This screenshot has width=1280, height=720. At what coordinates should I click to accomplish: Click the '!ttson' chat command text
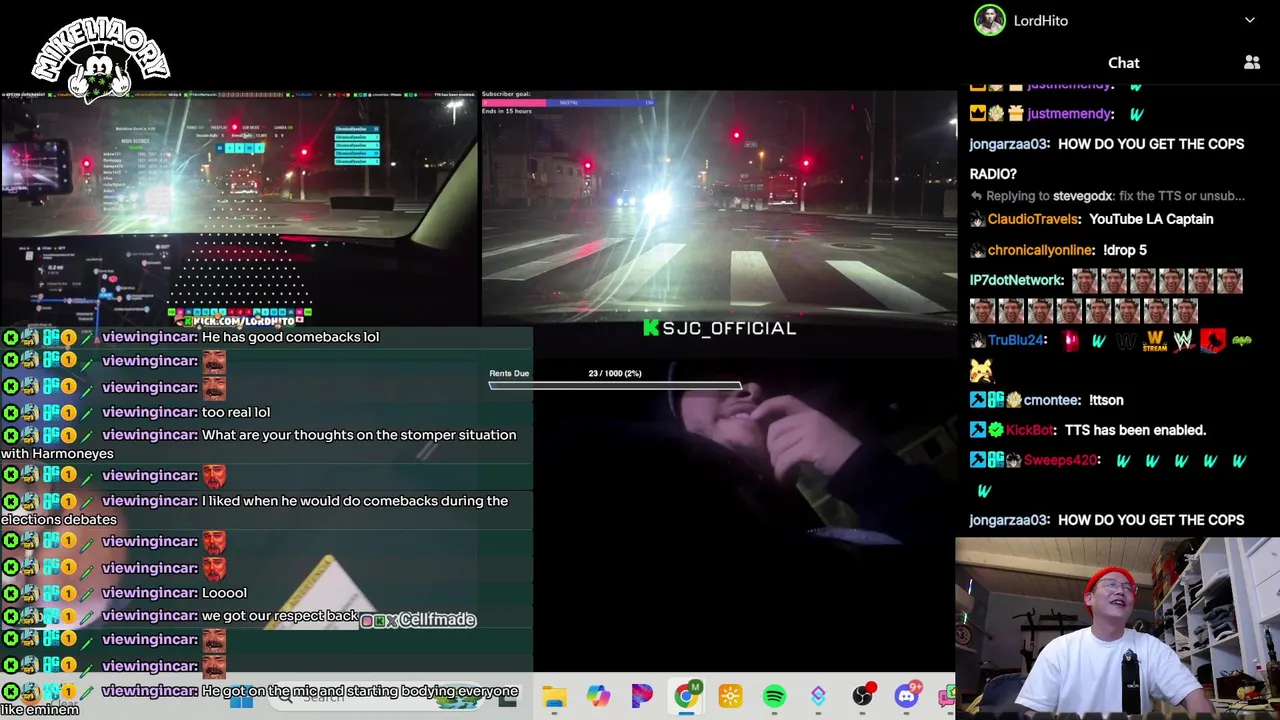[x=1106, y=400]
